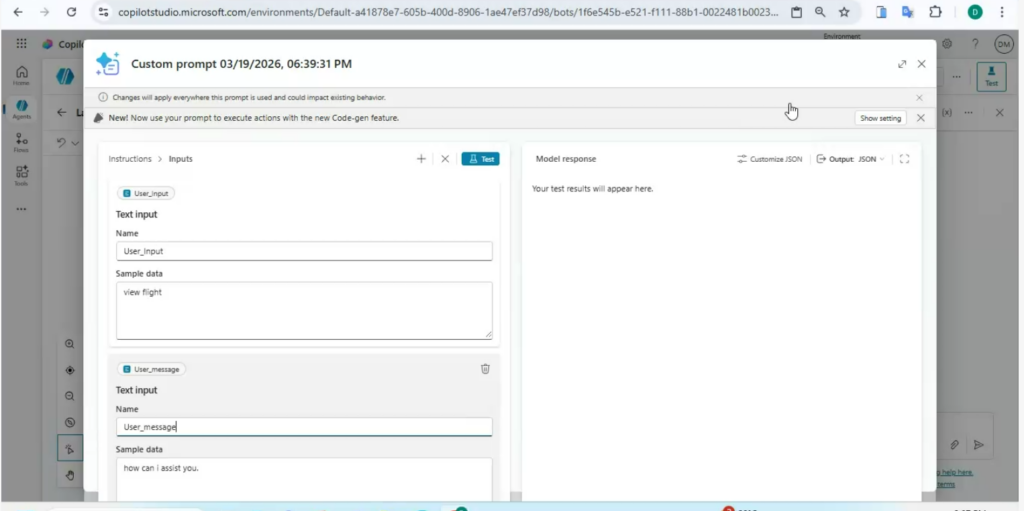The width and height of the screenshot is (1024, 511).
Task: Run the prompt with Test button
Action: (481, 159)
